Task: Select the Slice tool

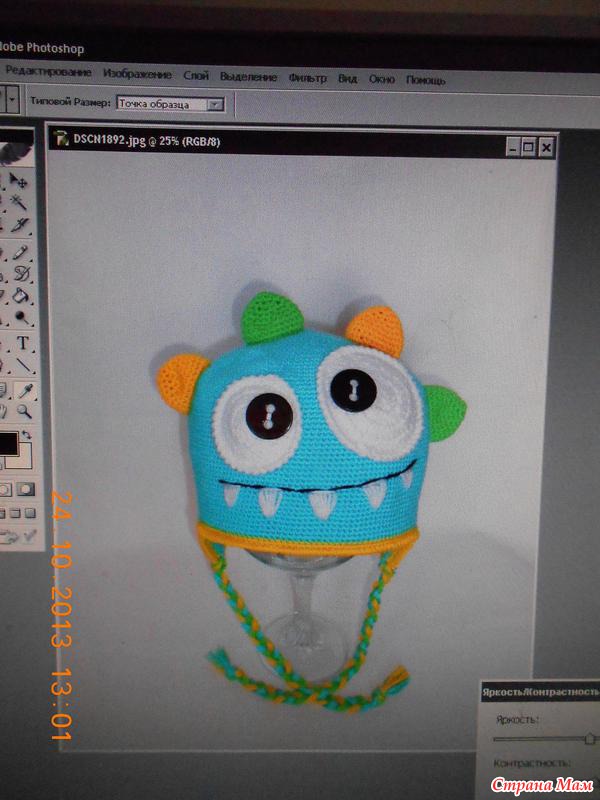Action: pos(20,224)
